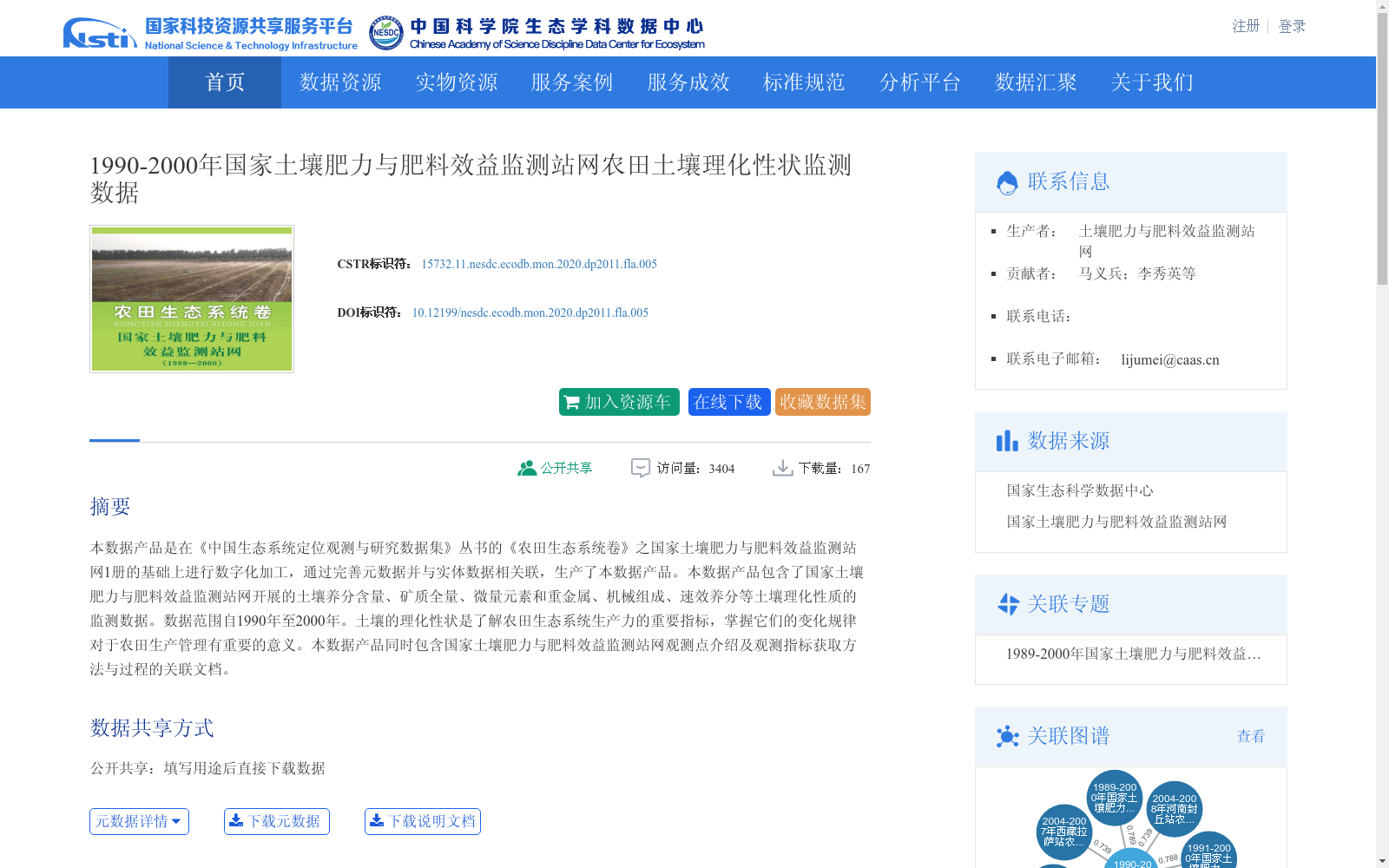Click 查看 in the 关联图谱 panel
Viewport: 1389px width, 868px height.
click(1251, 736)
